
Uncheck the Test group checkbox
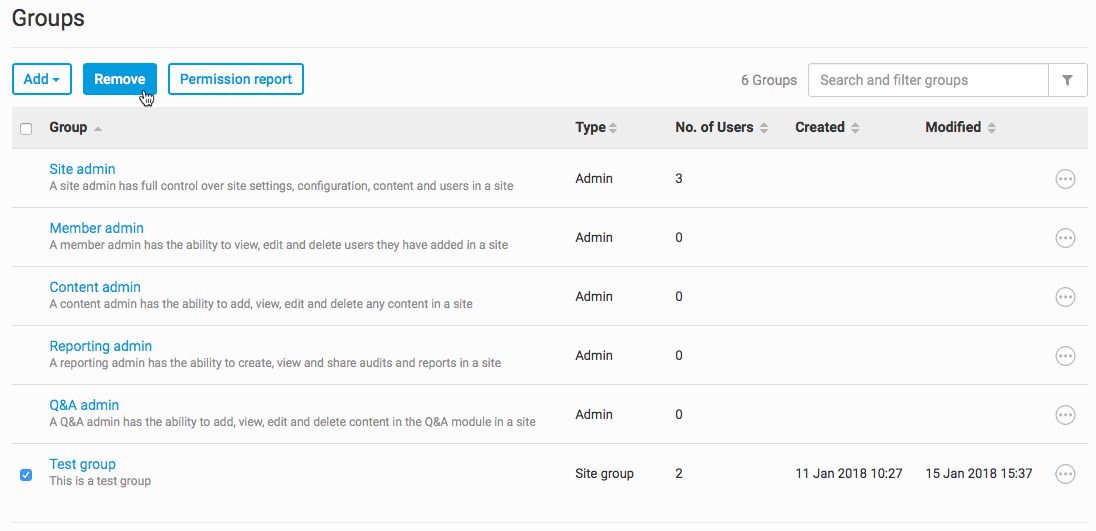click(26, 474)
